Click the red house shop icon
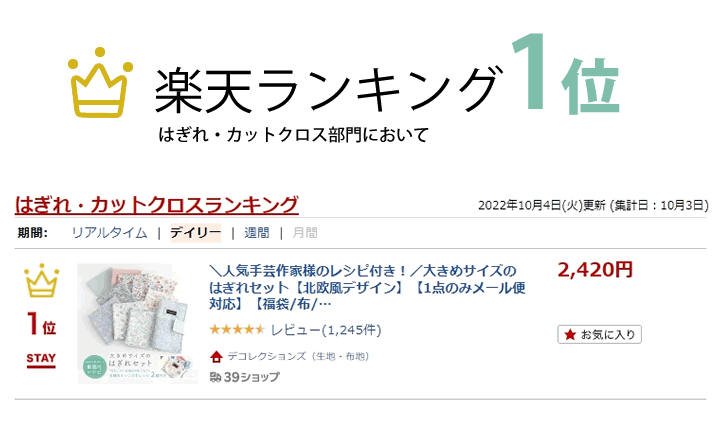The image size is (720, 434). (x=216, y=356)
